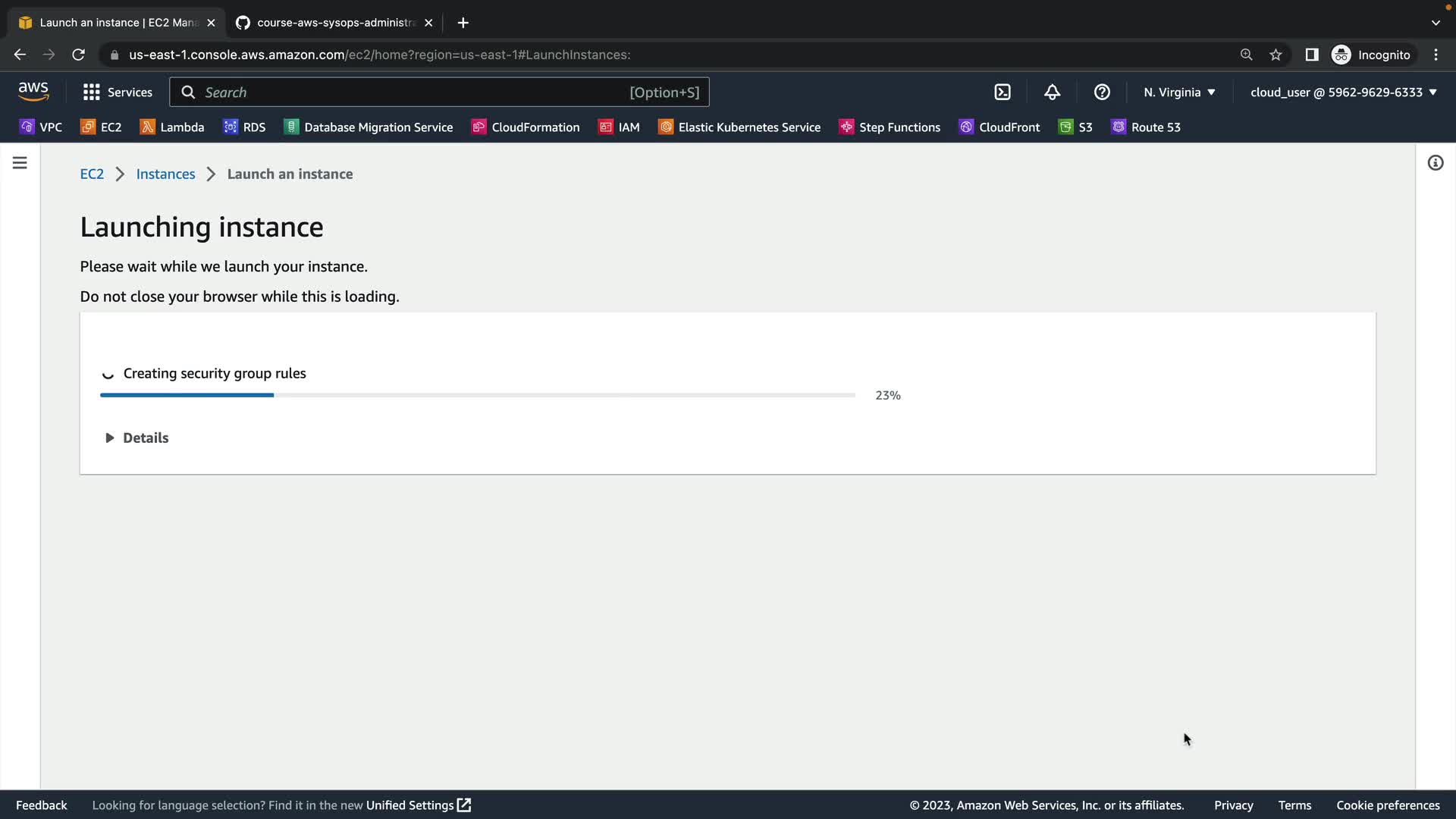Open the notifications bell
Image resolution: width=1456 pixels, height=819 pixels.
[1052, 93]
